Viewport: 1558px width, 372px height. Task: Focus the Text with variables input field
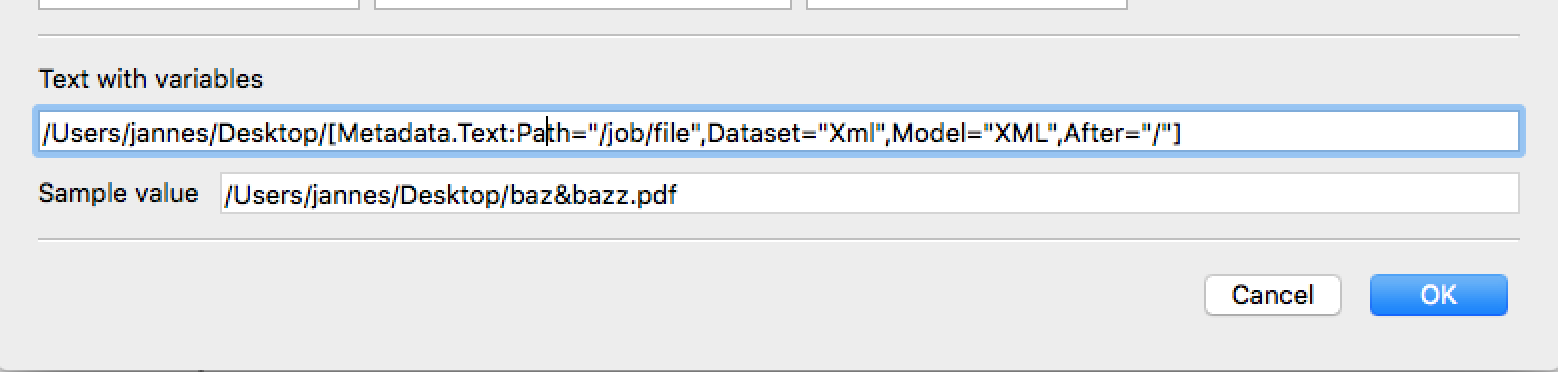[x=779, y=132]
